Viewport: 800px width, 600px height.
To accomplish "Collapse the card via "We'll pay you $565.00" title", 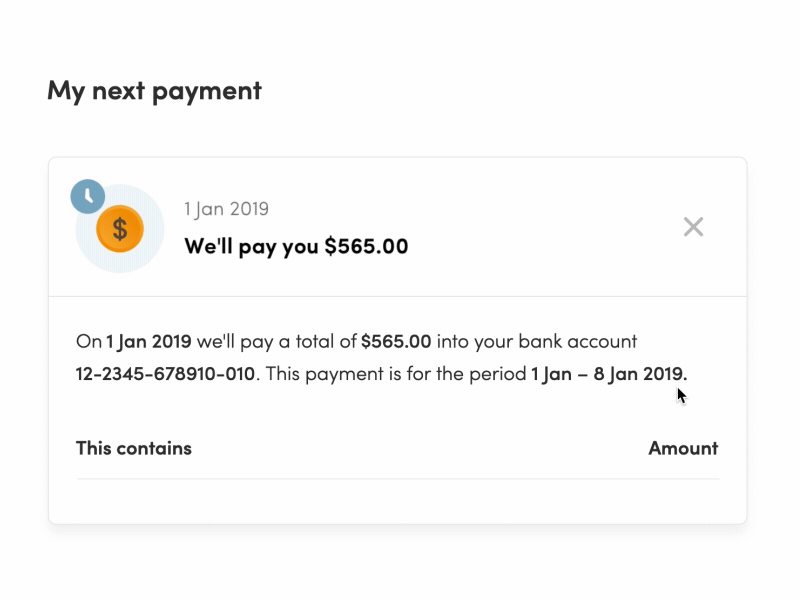I will pyautogui.click(x=296, y=246).
